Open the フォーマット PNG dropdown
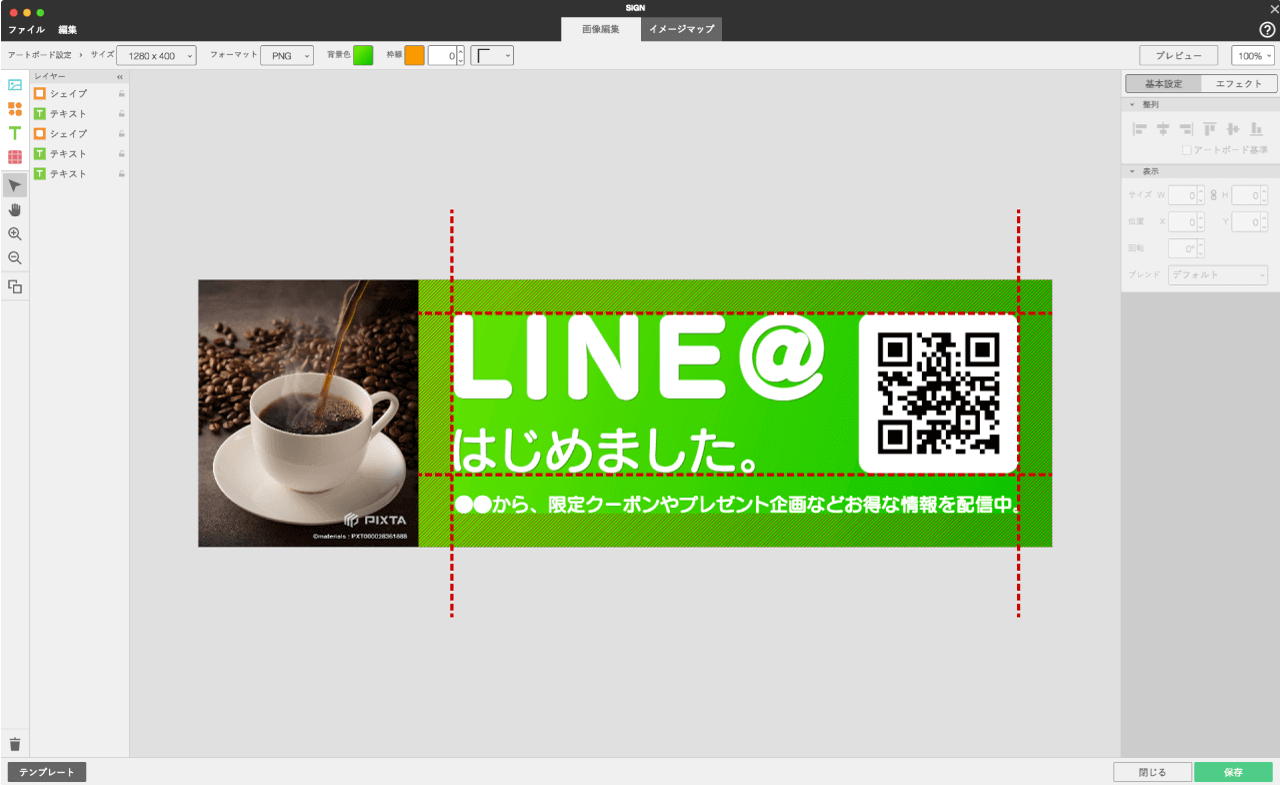 click(287, 56)
